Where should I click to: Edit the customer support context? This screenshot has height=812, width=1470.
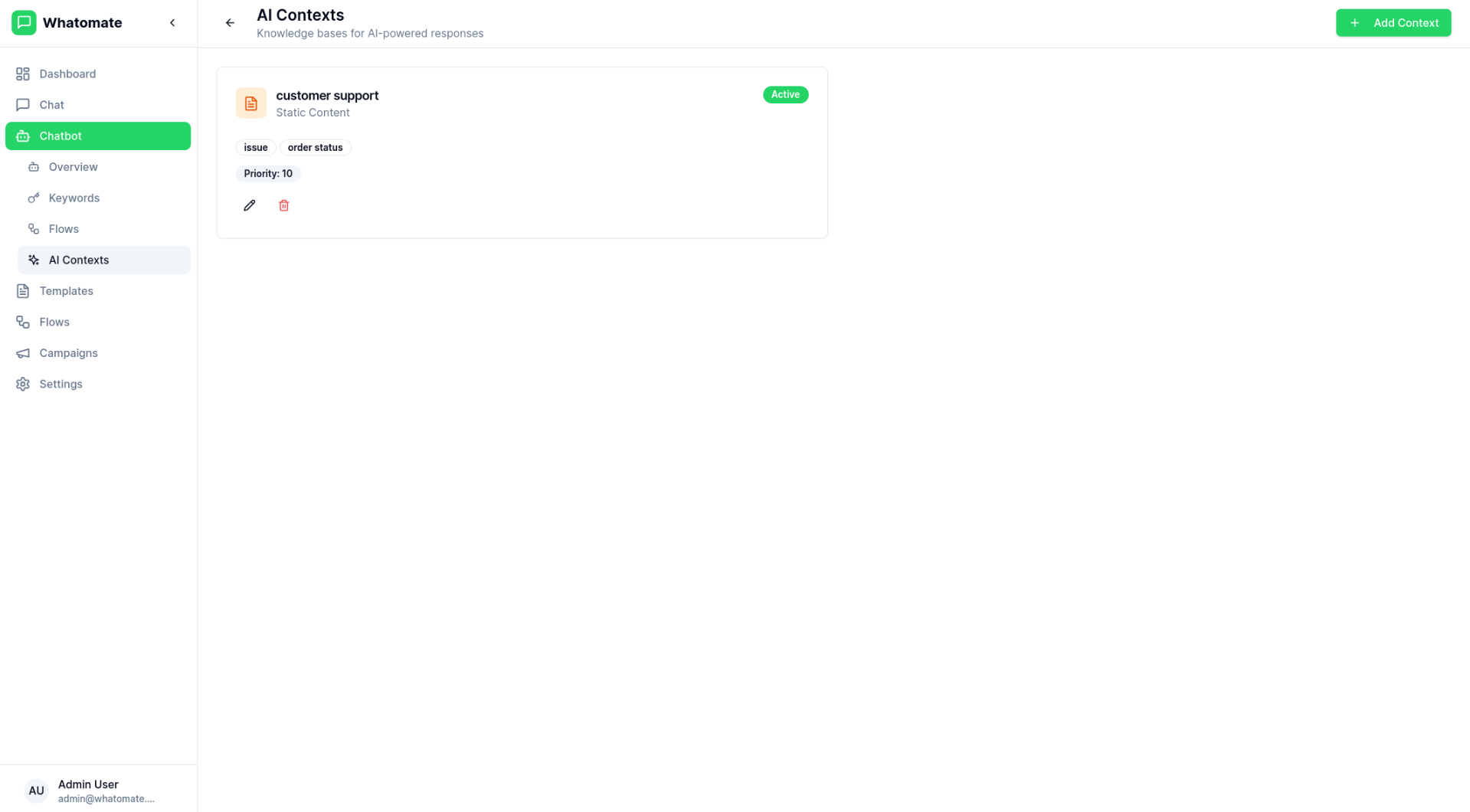pyautogui.click(x=250, y=205)
